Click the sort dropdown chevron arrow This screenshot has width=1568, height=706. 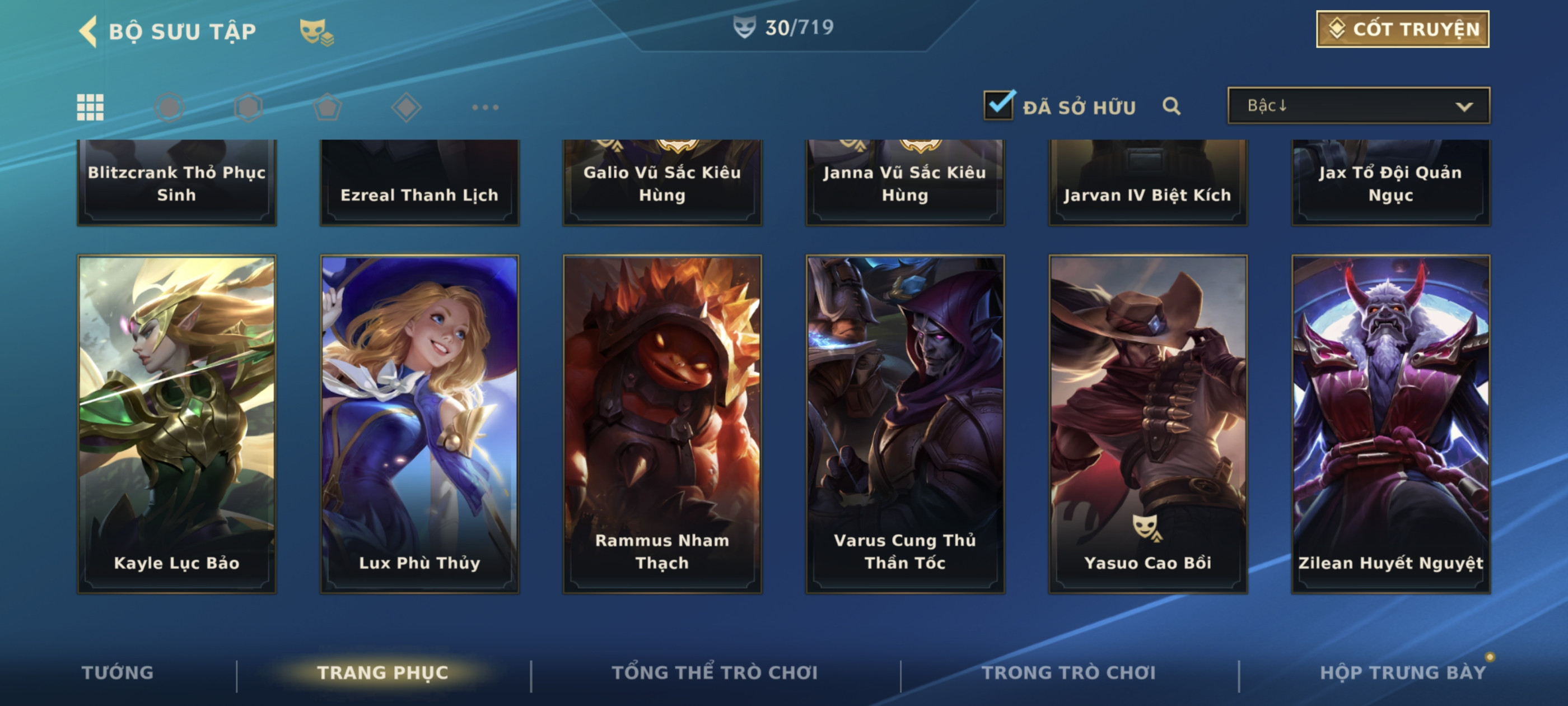[x=1464, y=106]
